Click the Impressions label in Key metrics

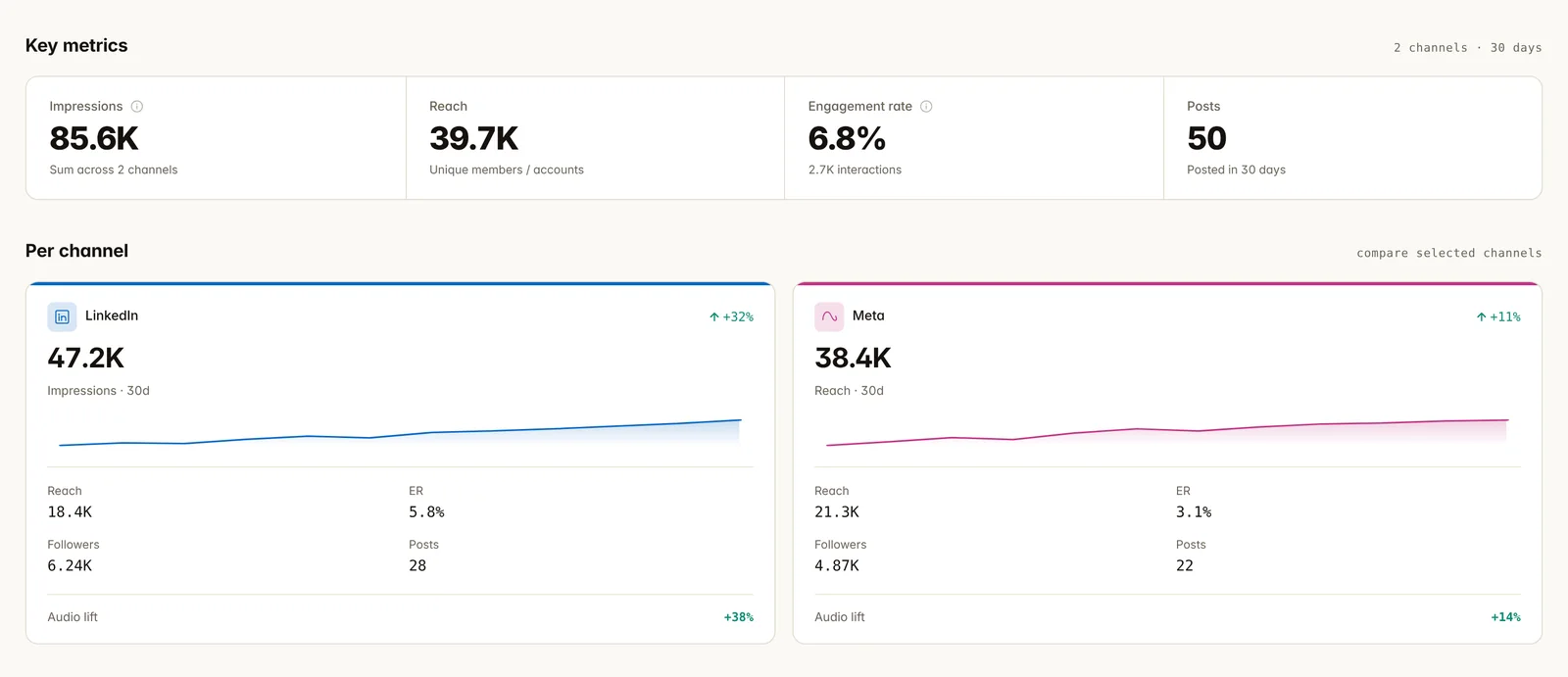86,107
